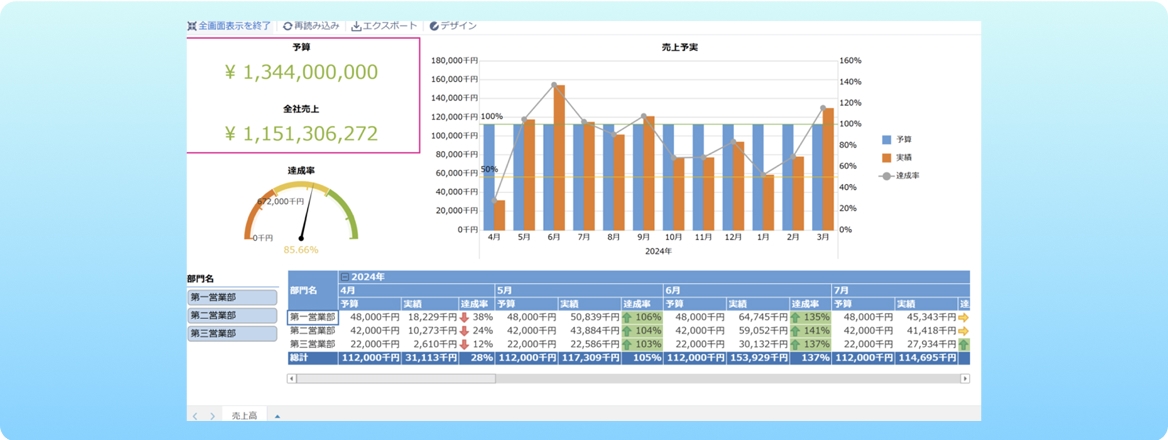Switch to the 売上高 sheet tab
This screenshot has height=440, width=1168.
(x=244, y=415)
